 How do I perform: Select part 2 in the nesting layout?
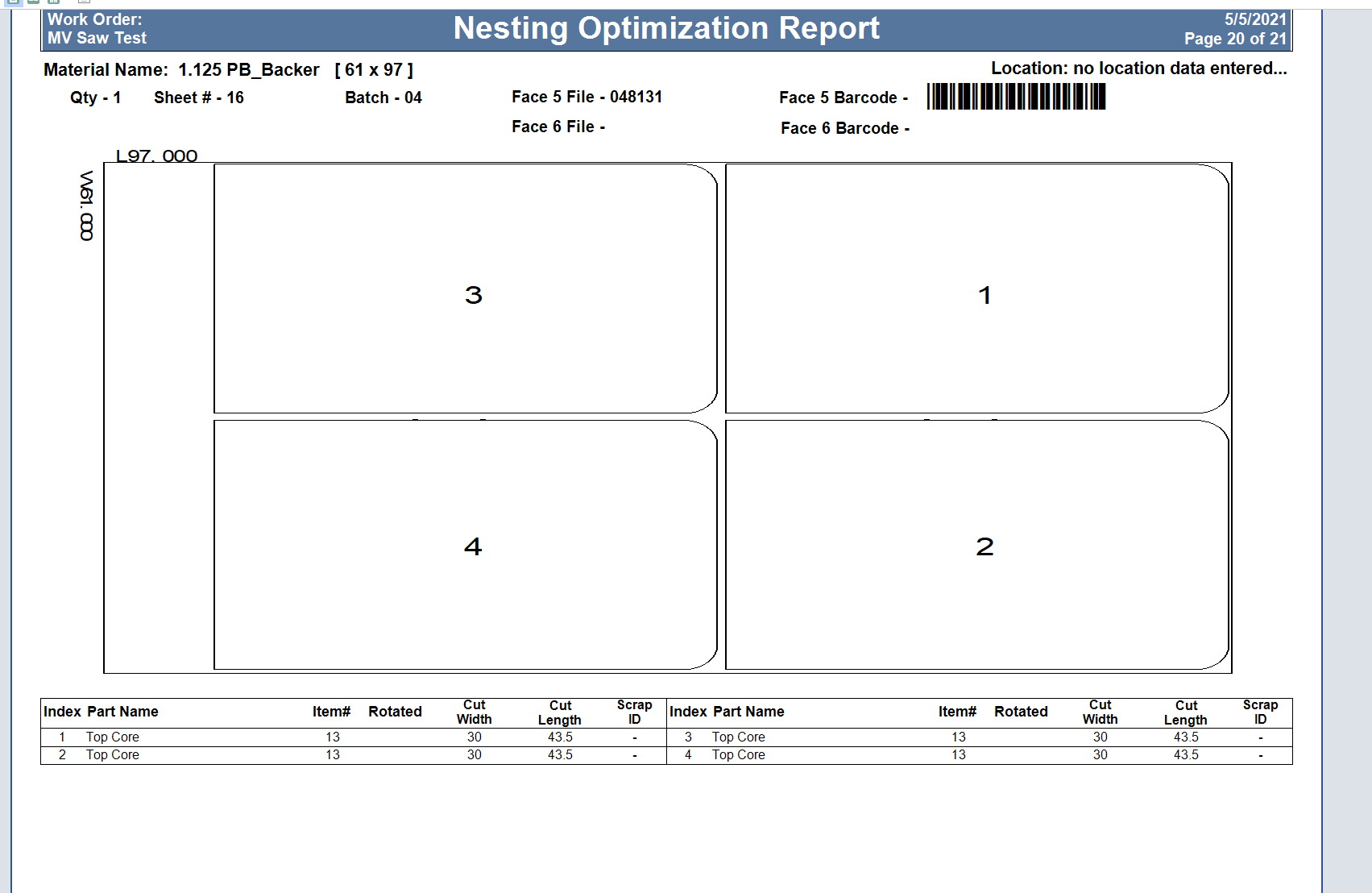click(977, 545)
